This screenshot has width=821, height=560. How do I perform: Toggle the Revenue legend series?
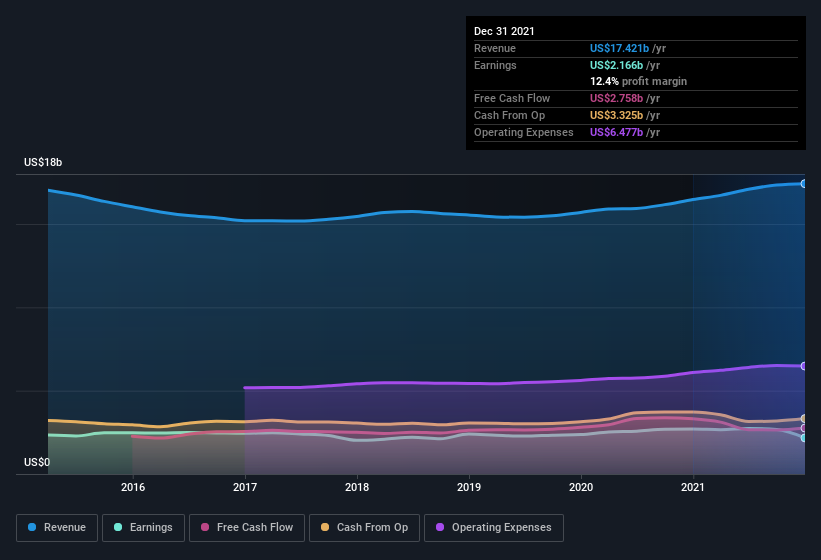[57, 528]
